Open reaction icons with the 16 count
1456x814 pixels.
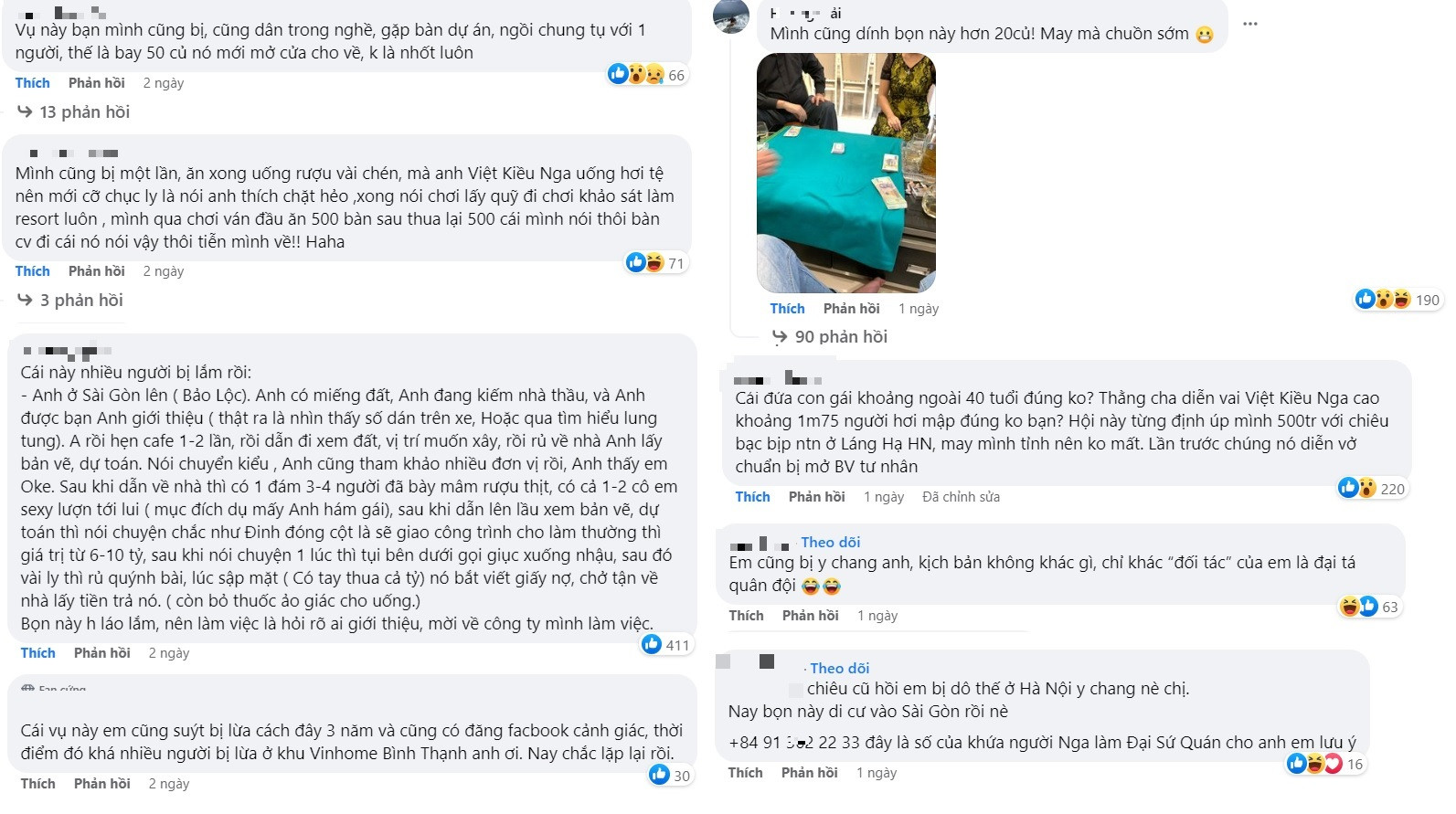tap(1323, 764)
